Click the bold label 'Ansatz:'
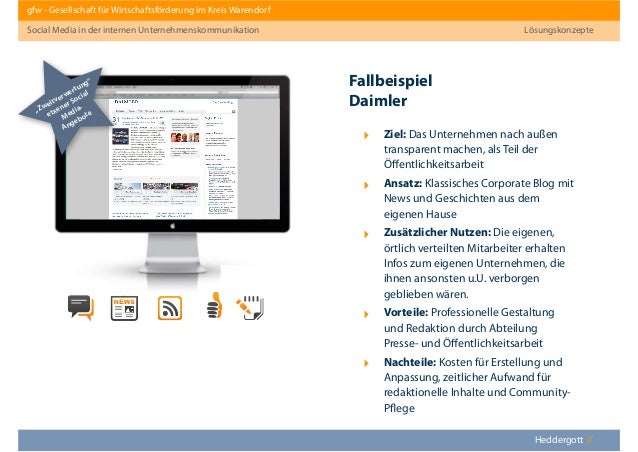638x452 pixels. pyautogui.click(x=403, y=183)
